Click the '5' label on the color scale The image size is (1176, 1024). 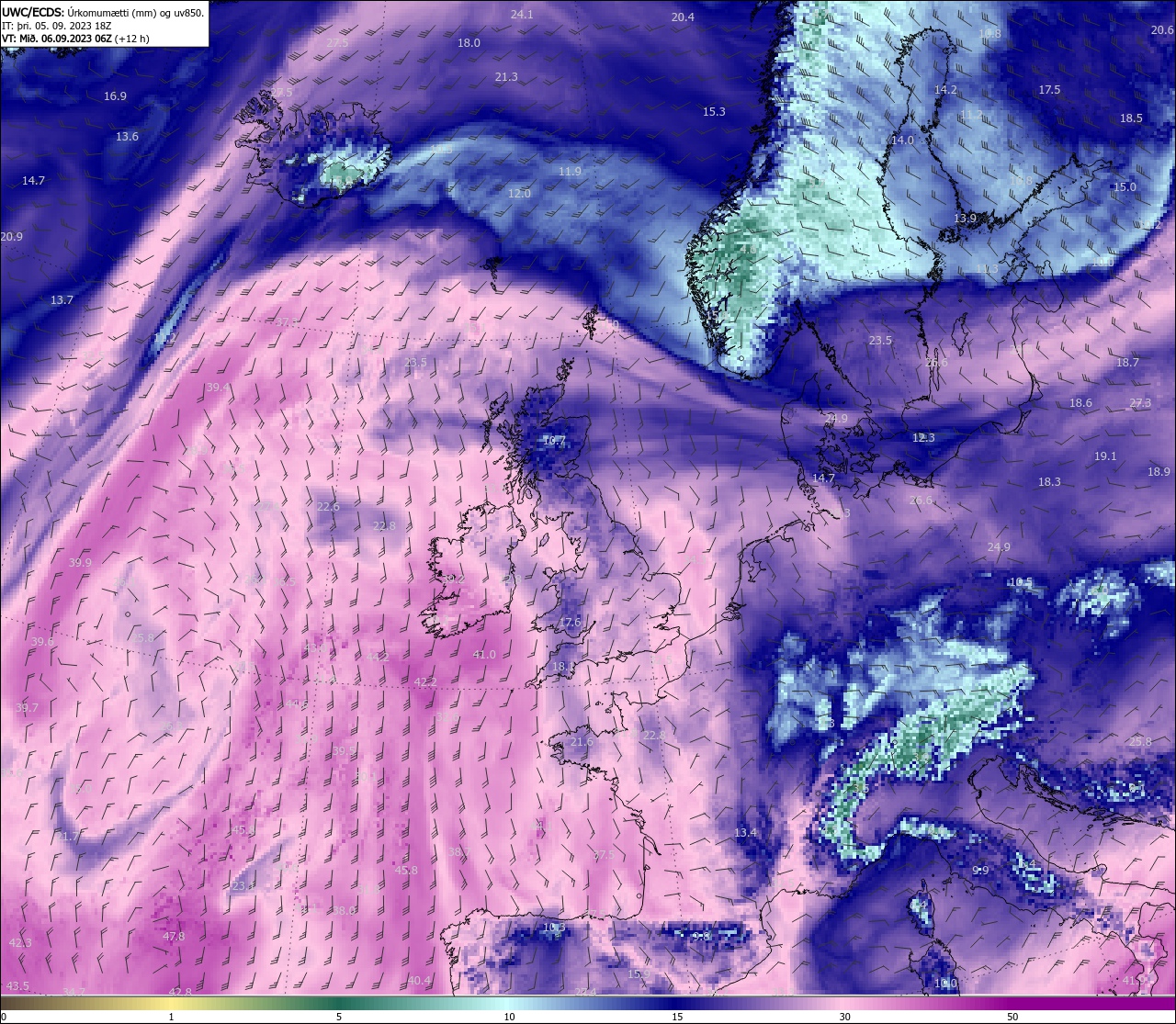[x=339, y=1017]
